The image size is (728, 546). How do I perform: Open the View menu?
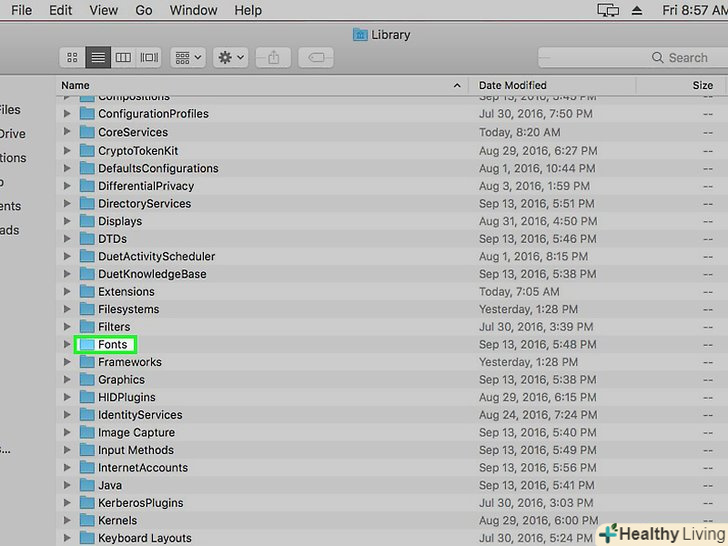104,10
